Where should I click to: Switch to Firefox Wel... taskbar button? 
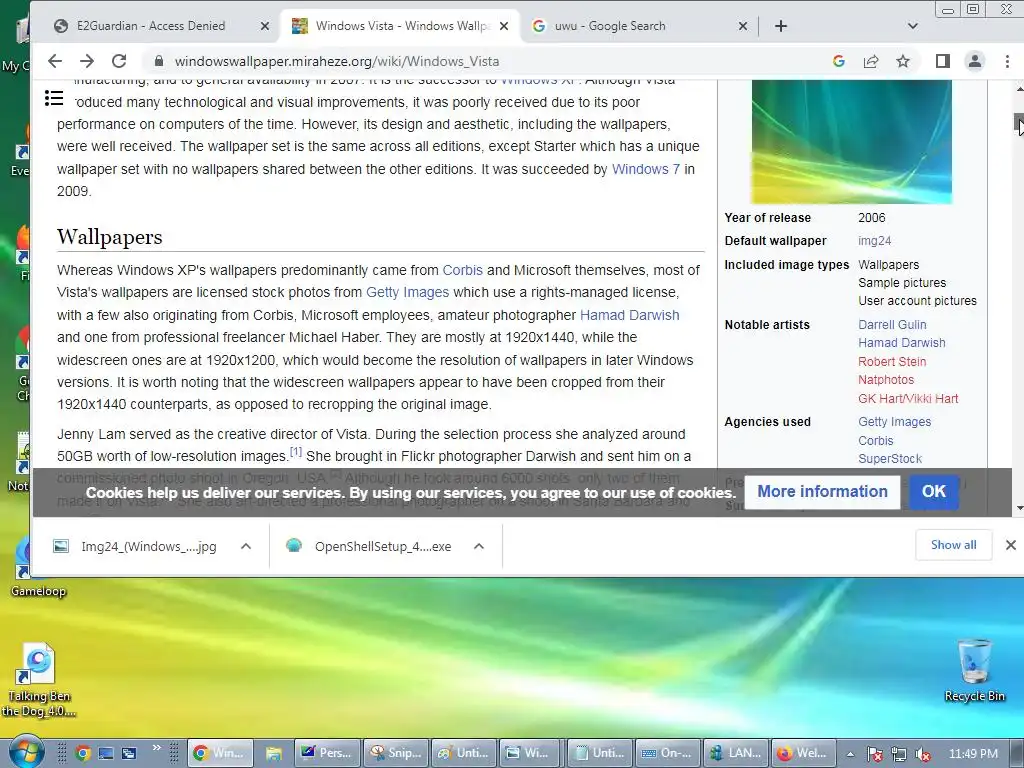point(804,753)
